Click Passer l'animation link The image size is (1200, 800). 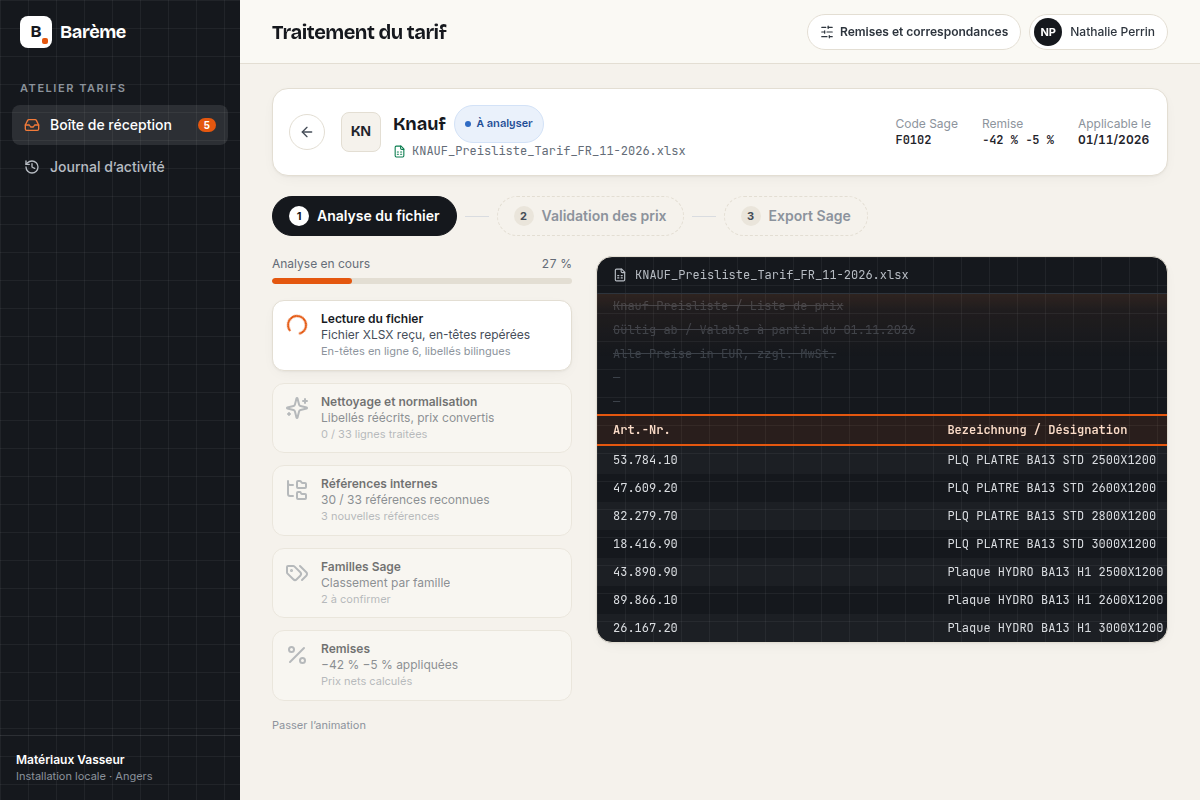319,725
